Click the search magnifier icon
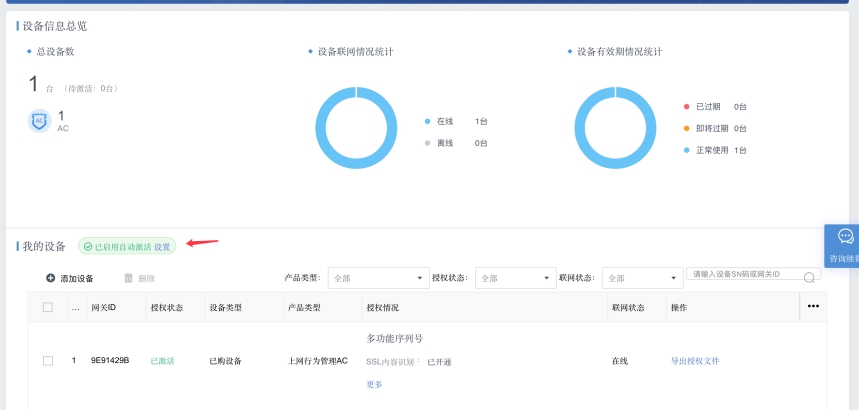The image size is (859, 410). tap(809, 277)
